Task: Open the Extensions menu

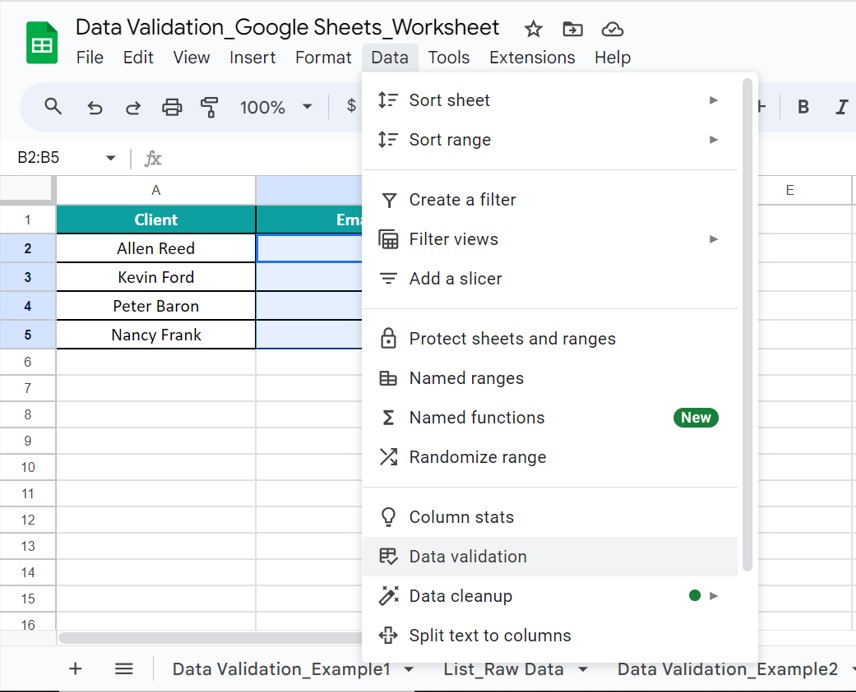Action: pyautogui.click(x=532, y=57)
